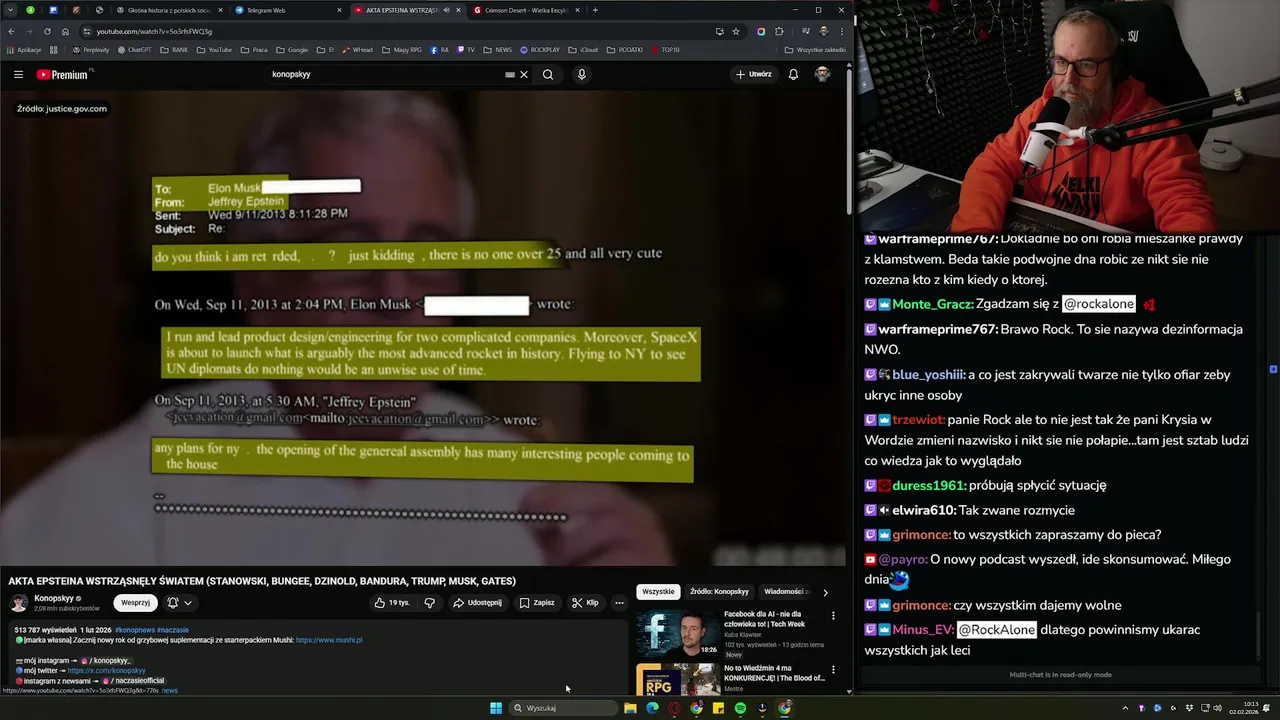Screen dimensions: 1280x720
Task: Bookmark this page with the star
Action: coord(736,31)
